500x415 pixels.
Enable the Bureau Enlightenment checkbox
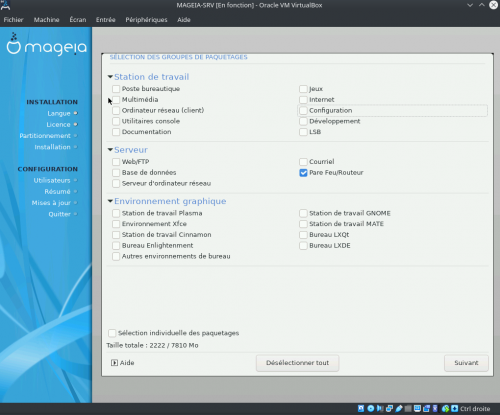[116, 246]
